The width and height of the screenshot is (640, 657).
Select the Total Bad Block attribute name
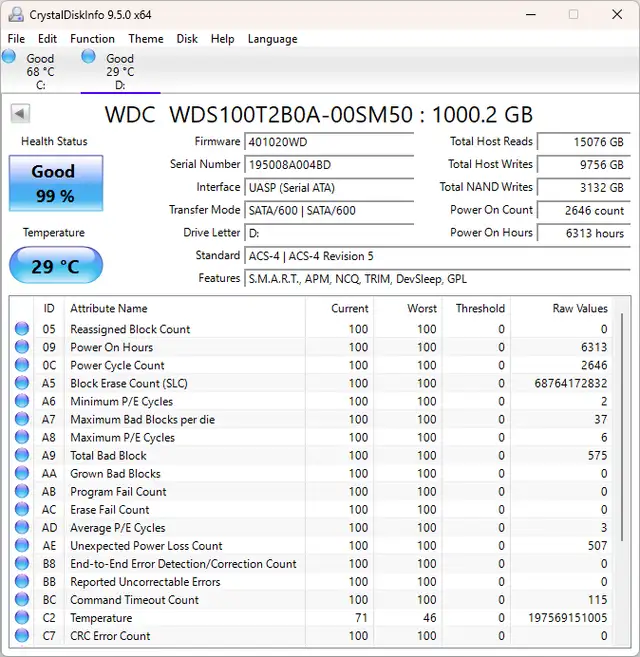click(108, 455)
